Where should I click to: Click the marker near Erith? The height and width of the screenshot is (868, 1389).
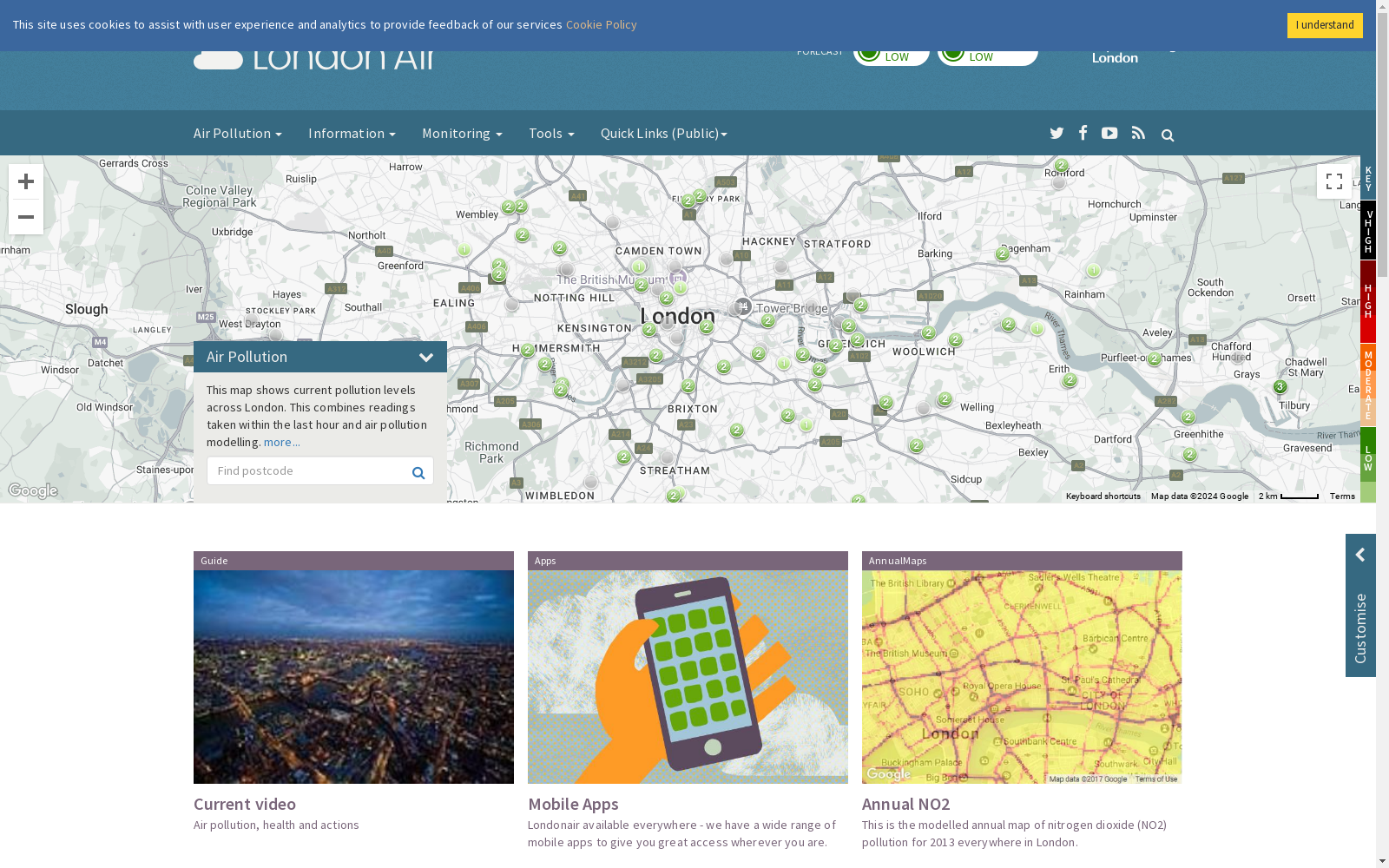(x=1070, y=379)
